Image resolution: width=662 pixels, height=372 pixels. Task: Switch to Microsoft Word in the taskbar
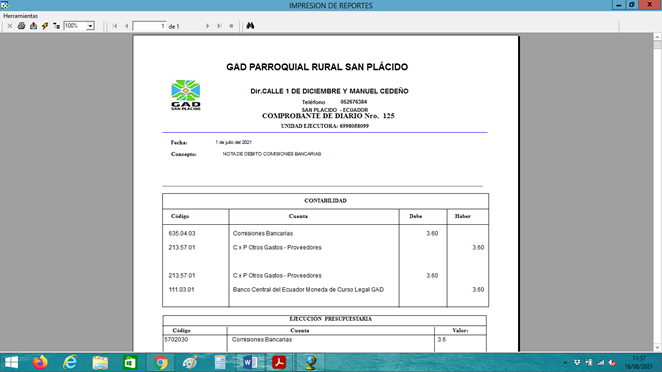[x=250, y=362]
